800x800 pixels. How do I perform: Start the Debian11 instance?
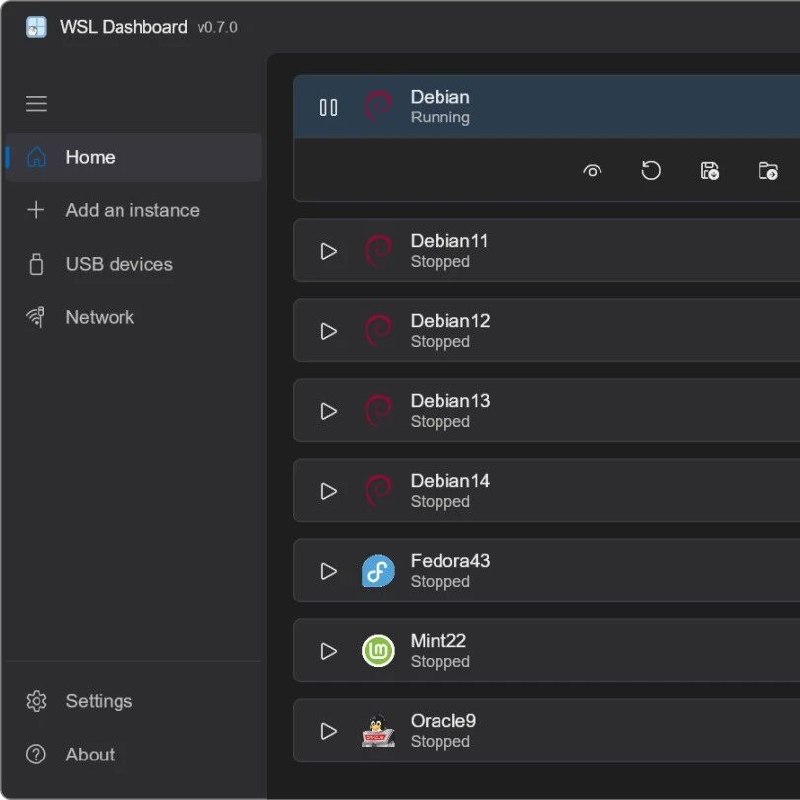tap(328, 251)
